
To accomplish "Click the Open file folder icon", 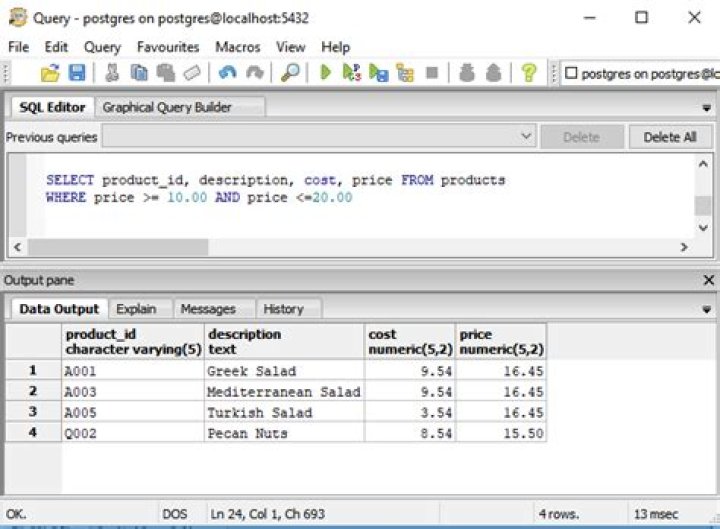I will point(50,73).
